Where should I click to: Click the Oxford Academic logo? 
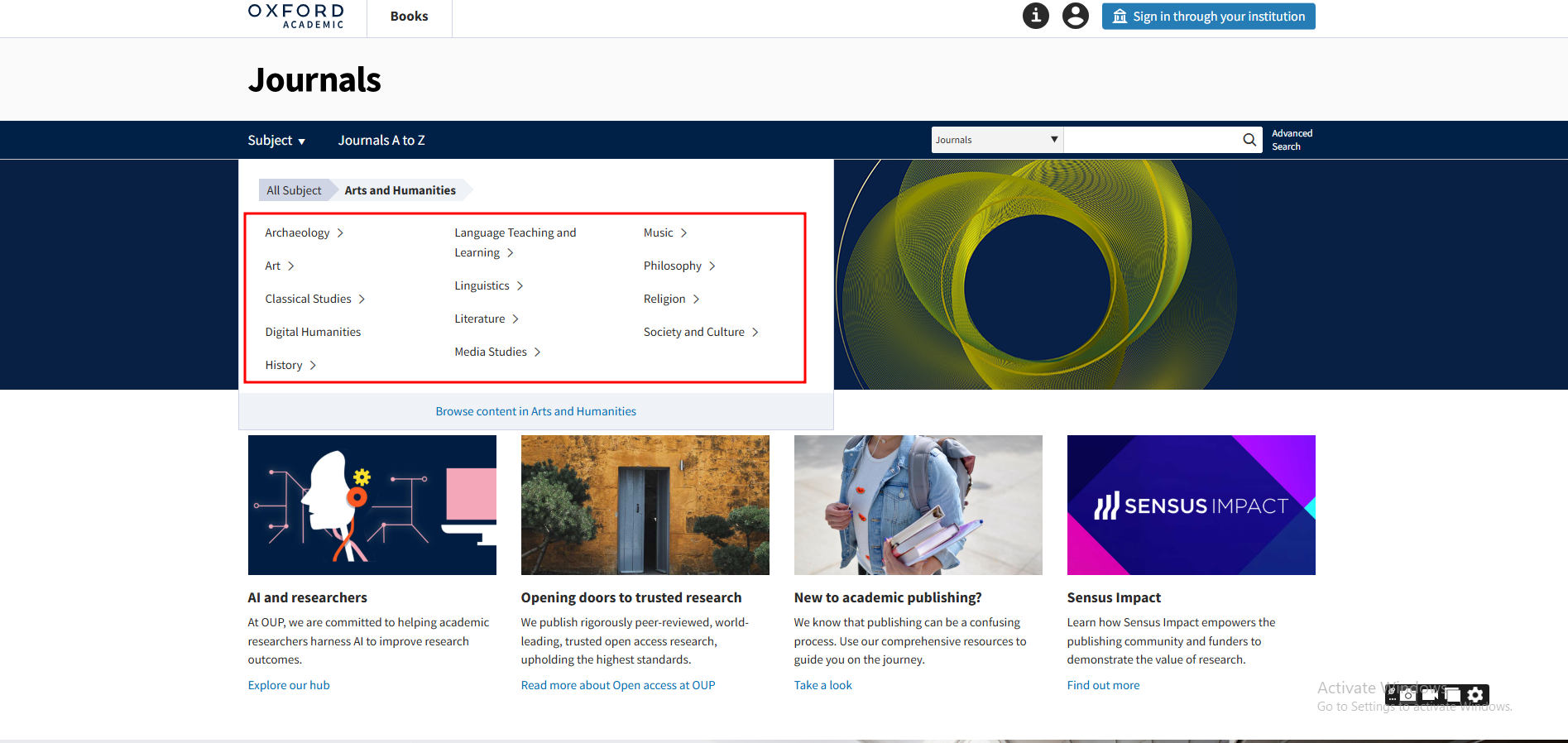(x=295, y=16)
